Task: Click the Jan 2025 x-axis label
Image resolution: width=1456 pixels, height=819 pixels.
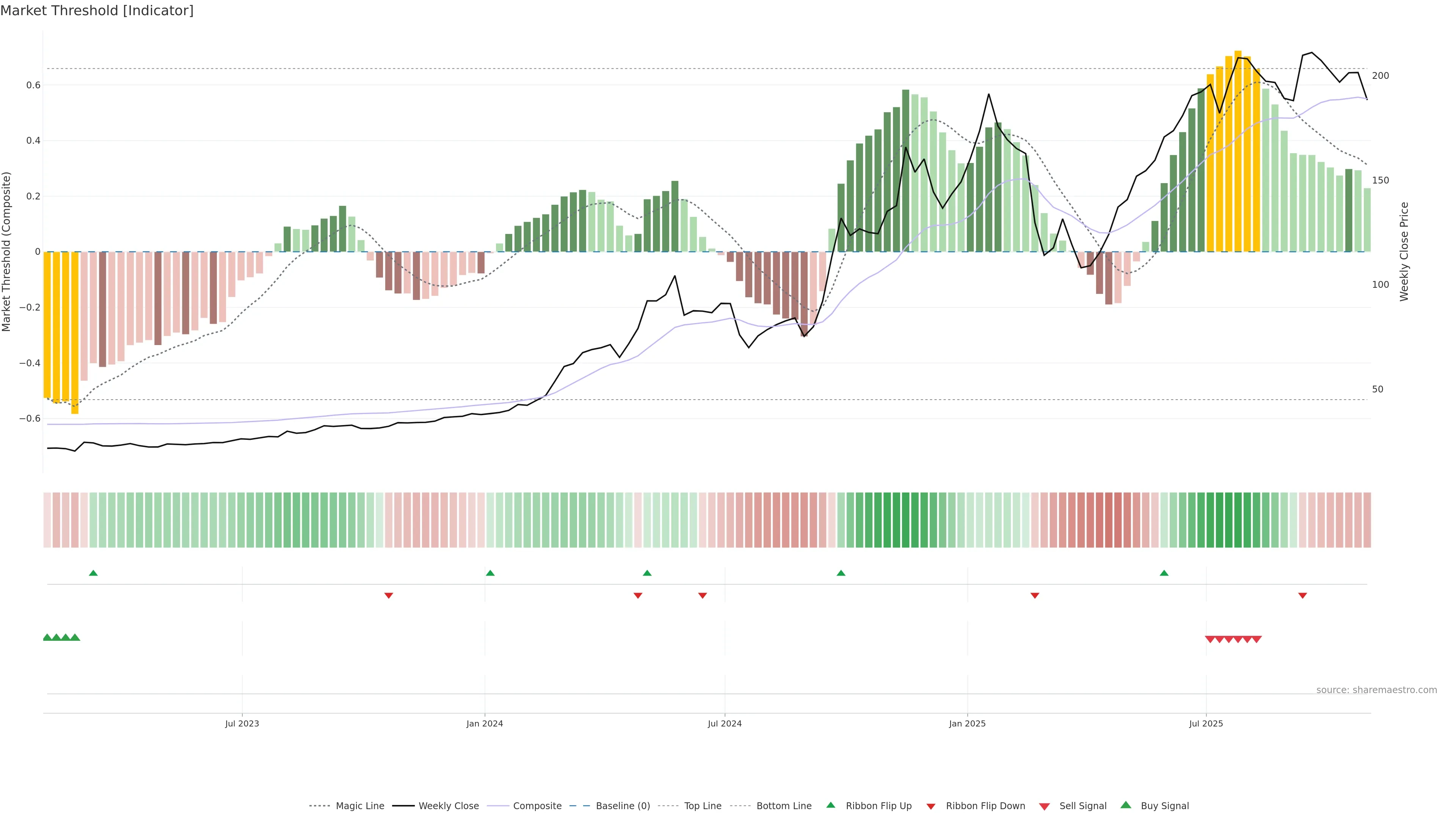Action: pos(967,723)
